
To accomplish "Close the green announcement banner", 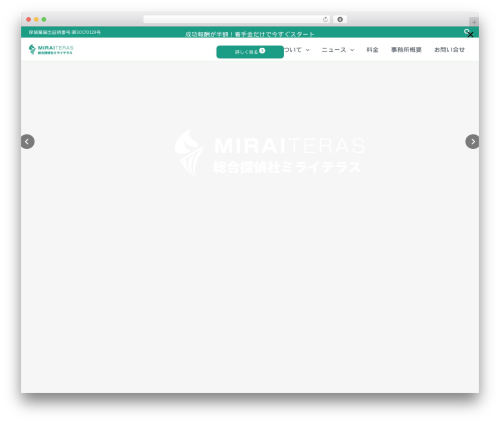I will pos(470,34).
